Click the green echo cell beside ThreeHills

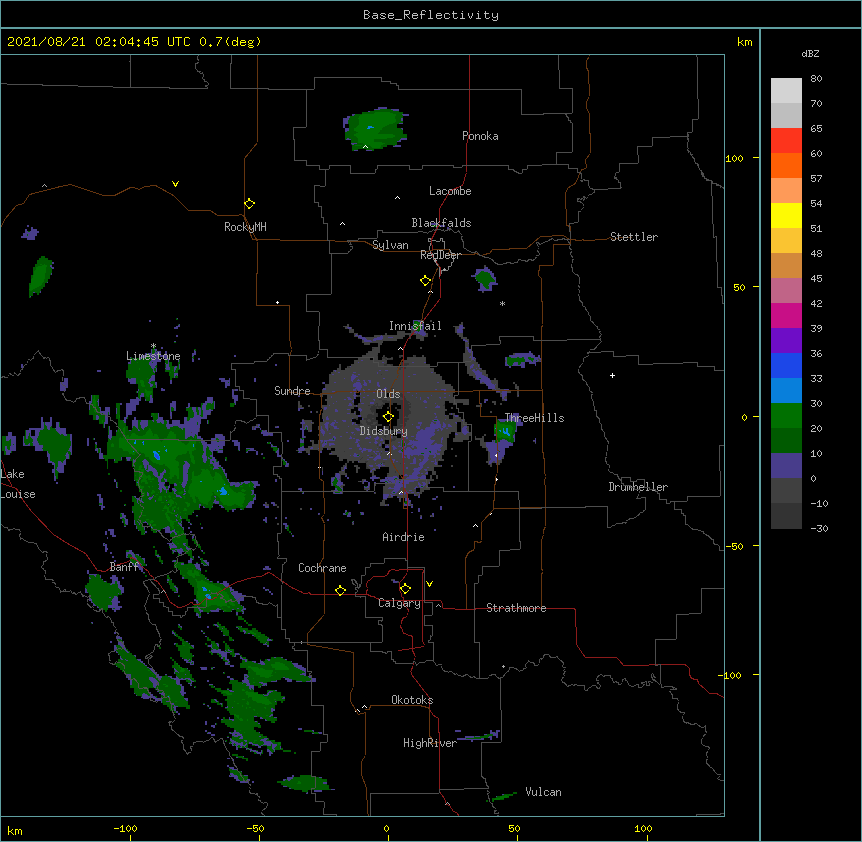(505, 431)
